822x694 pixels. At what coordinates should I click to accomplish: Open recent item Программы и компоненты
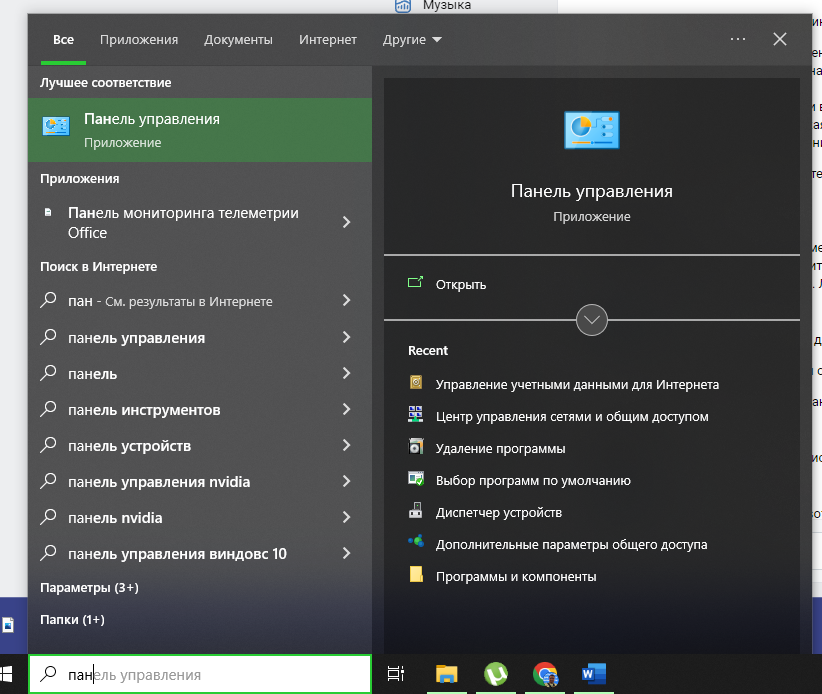[x=516, y=577]
